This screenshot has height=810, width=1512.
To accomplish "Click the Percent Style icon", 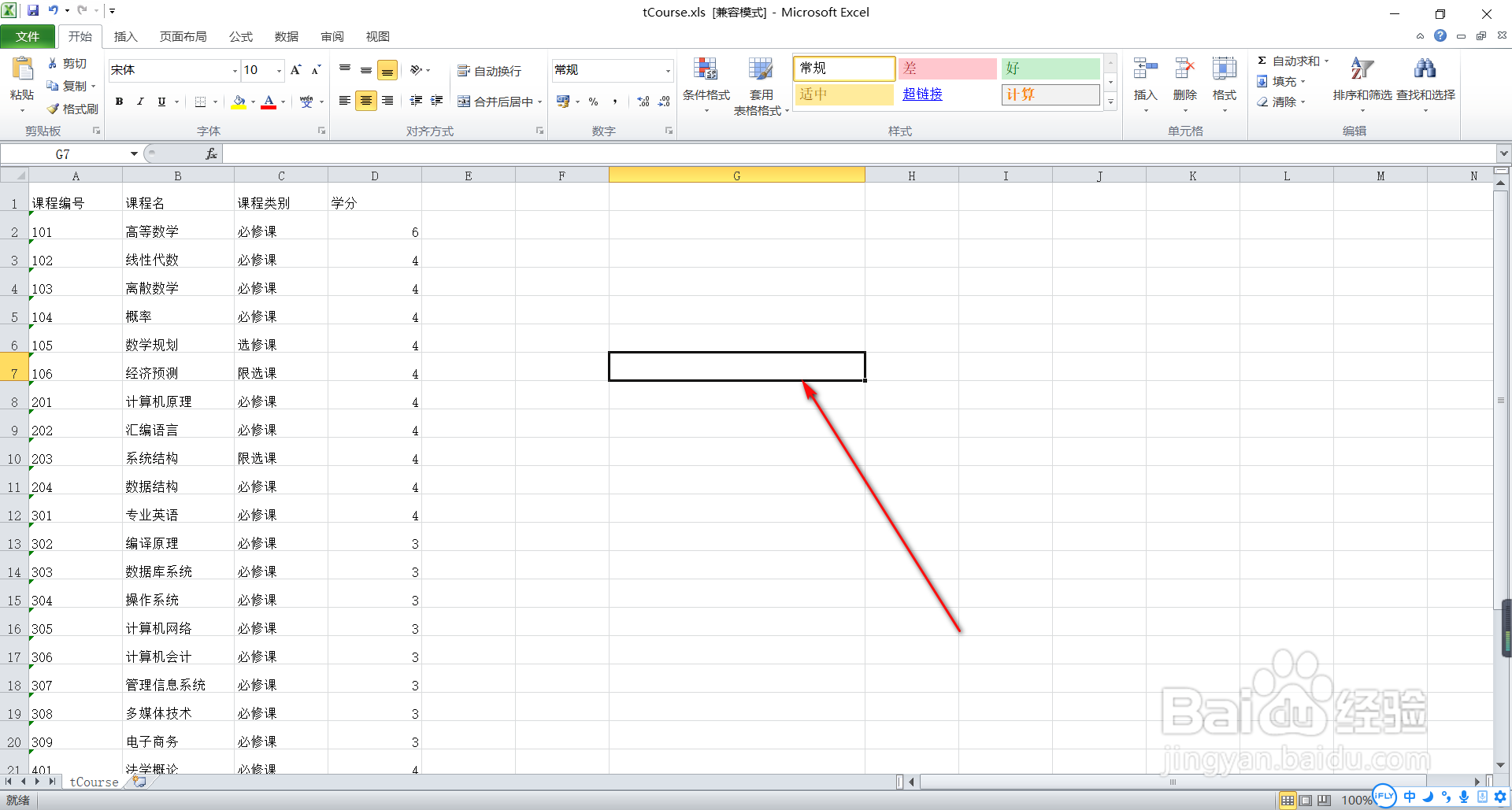I will click(593, 102).
